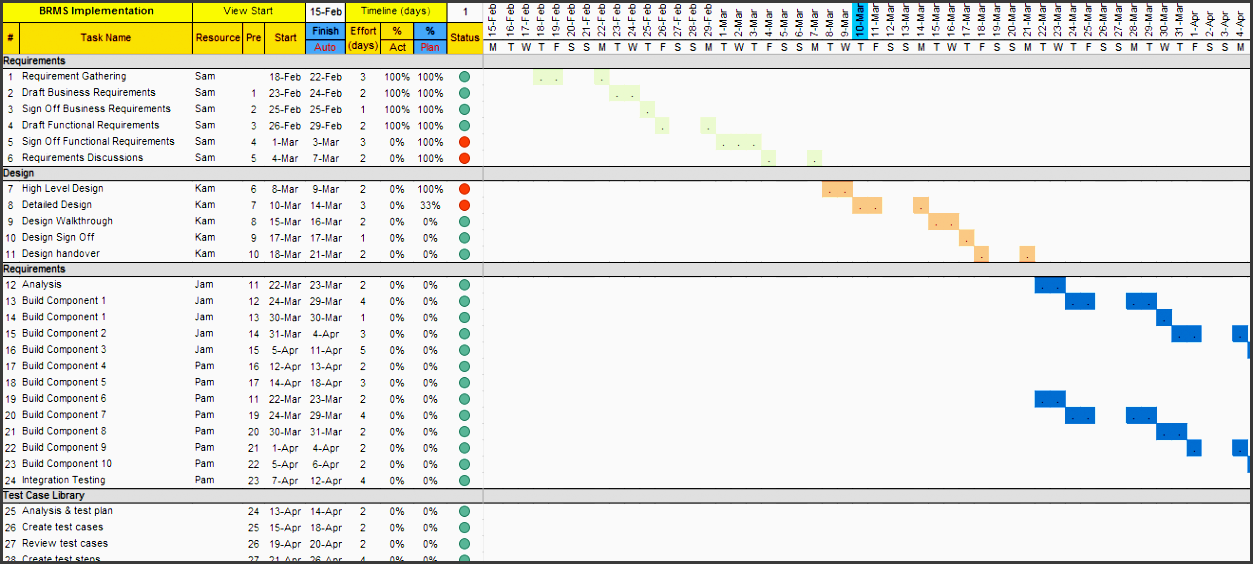Click the Timeline (days) value field showing 1
This screenshot has height=564, width=1253.
click(x=464, y=11)
